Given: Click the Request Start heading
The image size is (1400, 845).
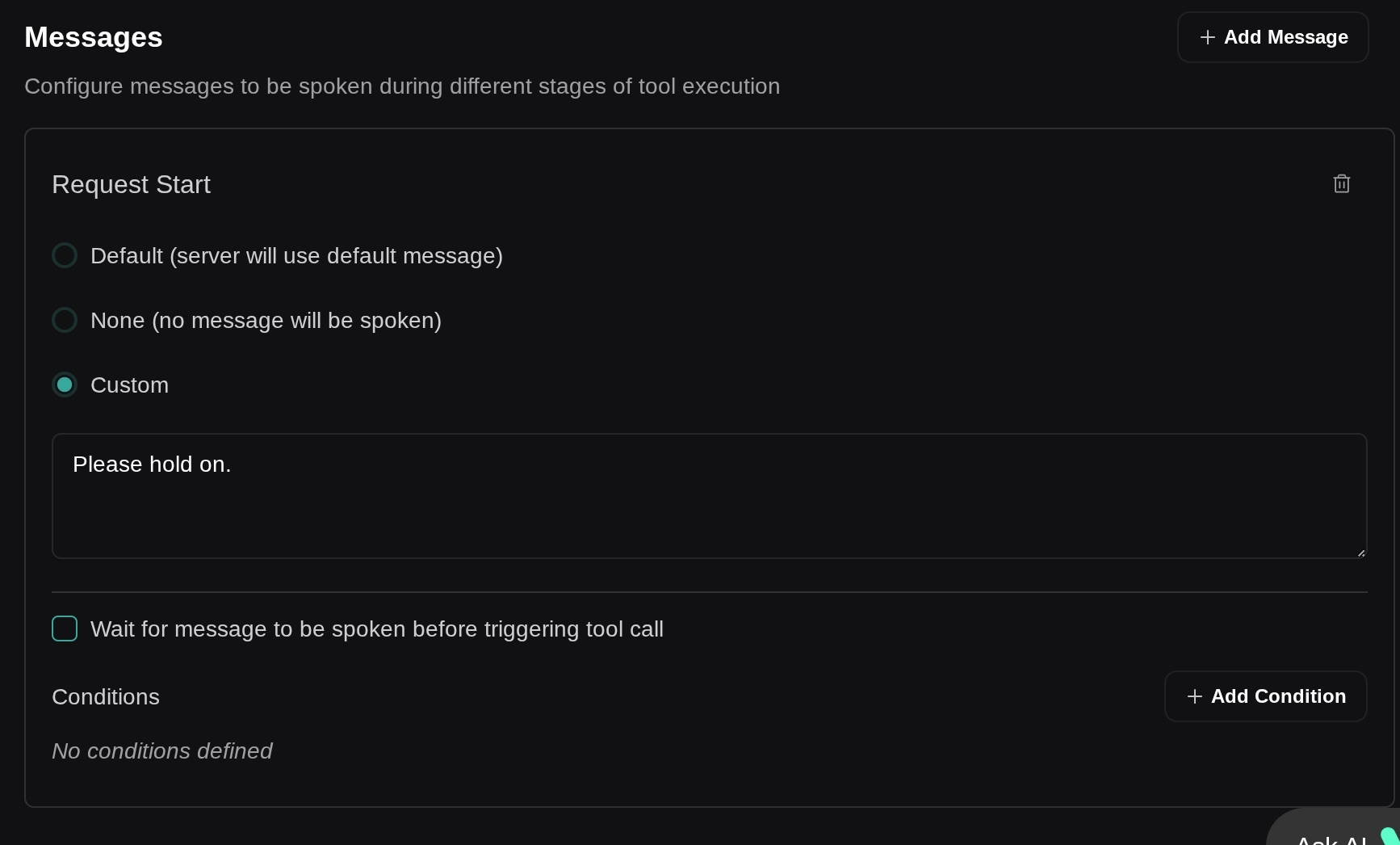Looking at the screenshot, I should click(x=131, y=185).
